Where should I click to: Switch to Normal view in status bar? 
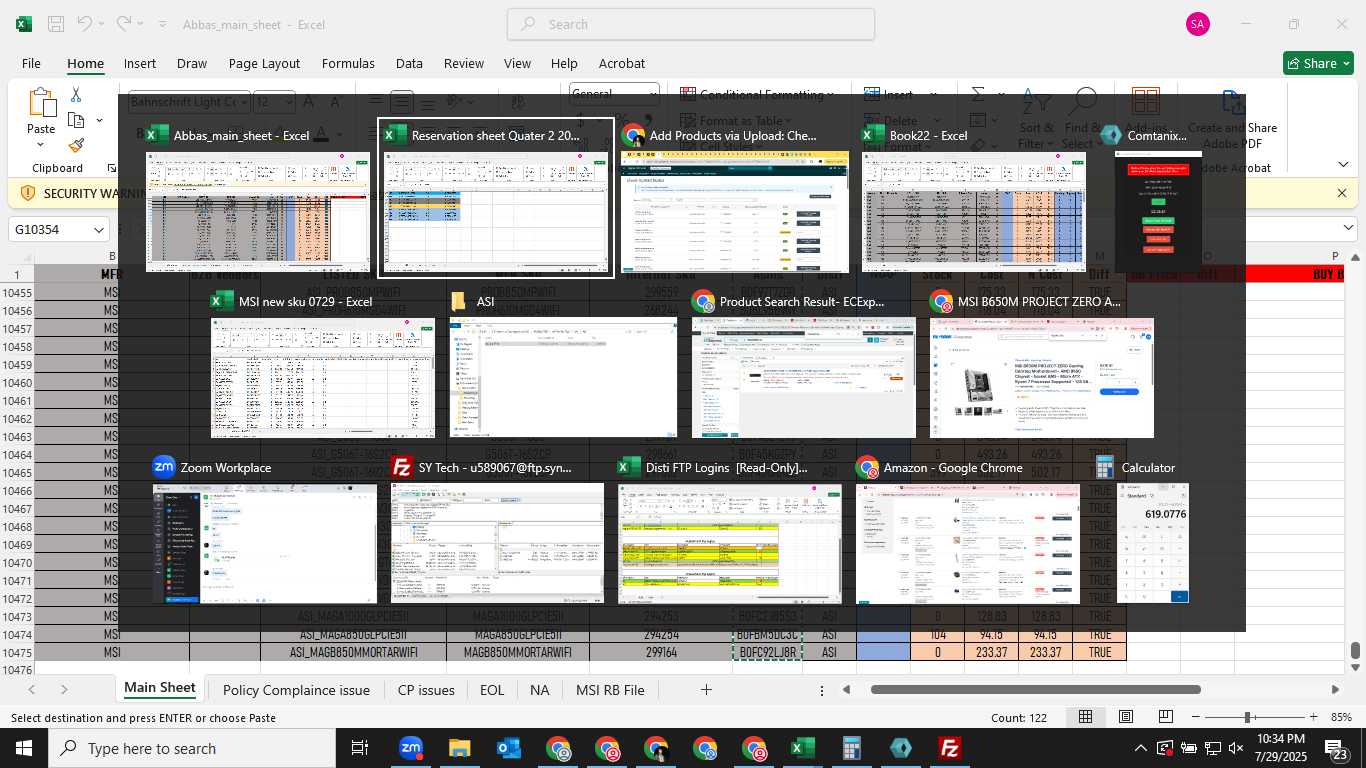(x=1085, y=717)
